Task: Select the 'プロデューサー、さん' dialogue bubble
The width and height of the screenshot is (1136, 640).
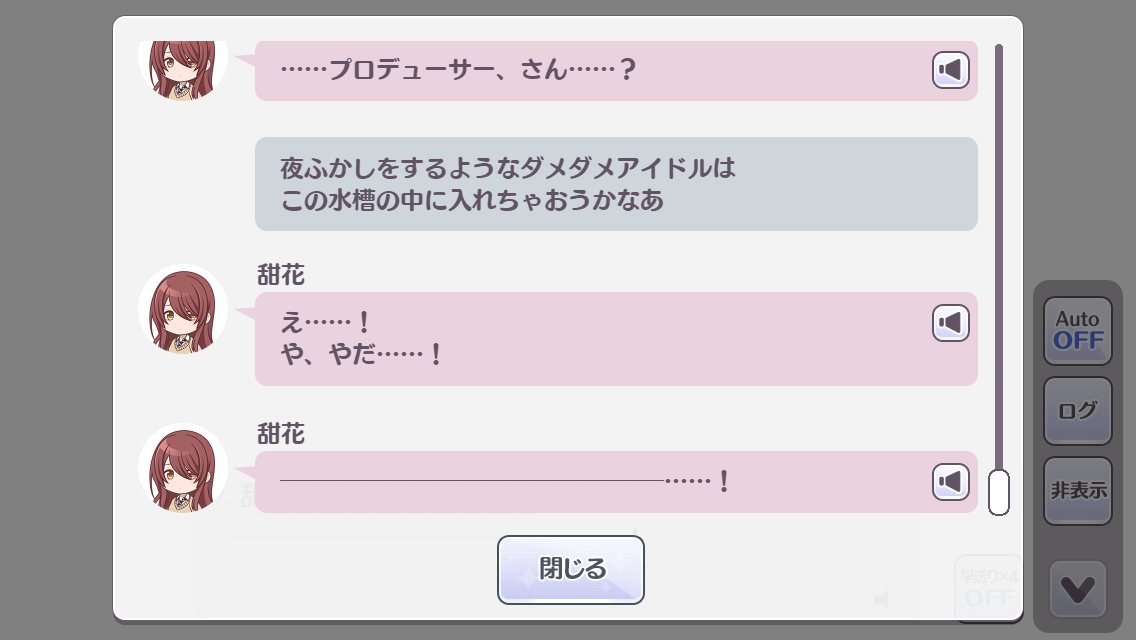Action: click(590, 71)
